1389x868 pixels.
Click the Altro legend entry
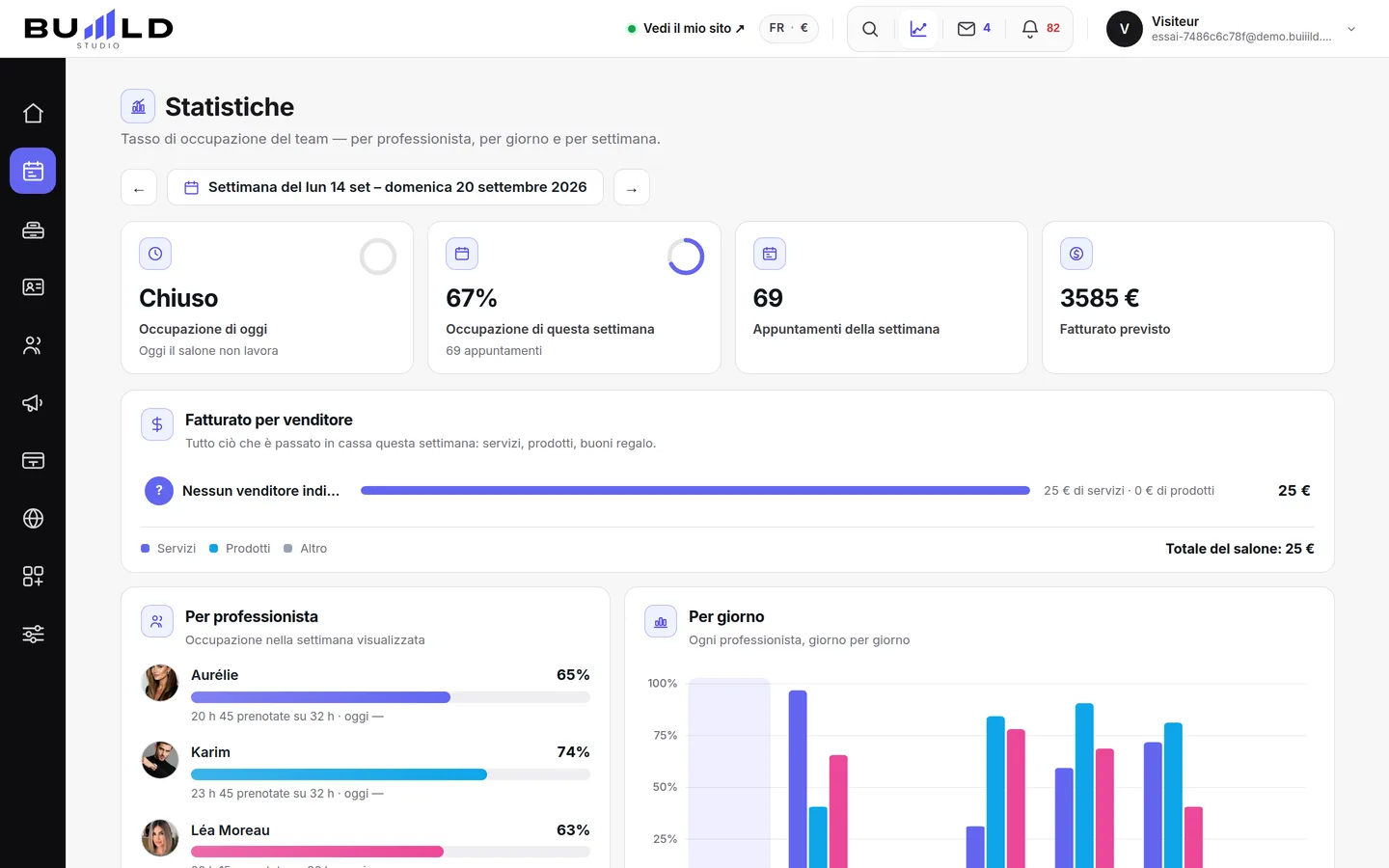[306, 549]
